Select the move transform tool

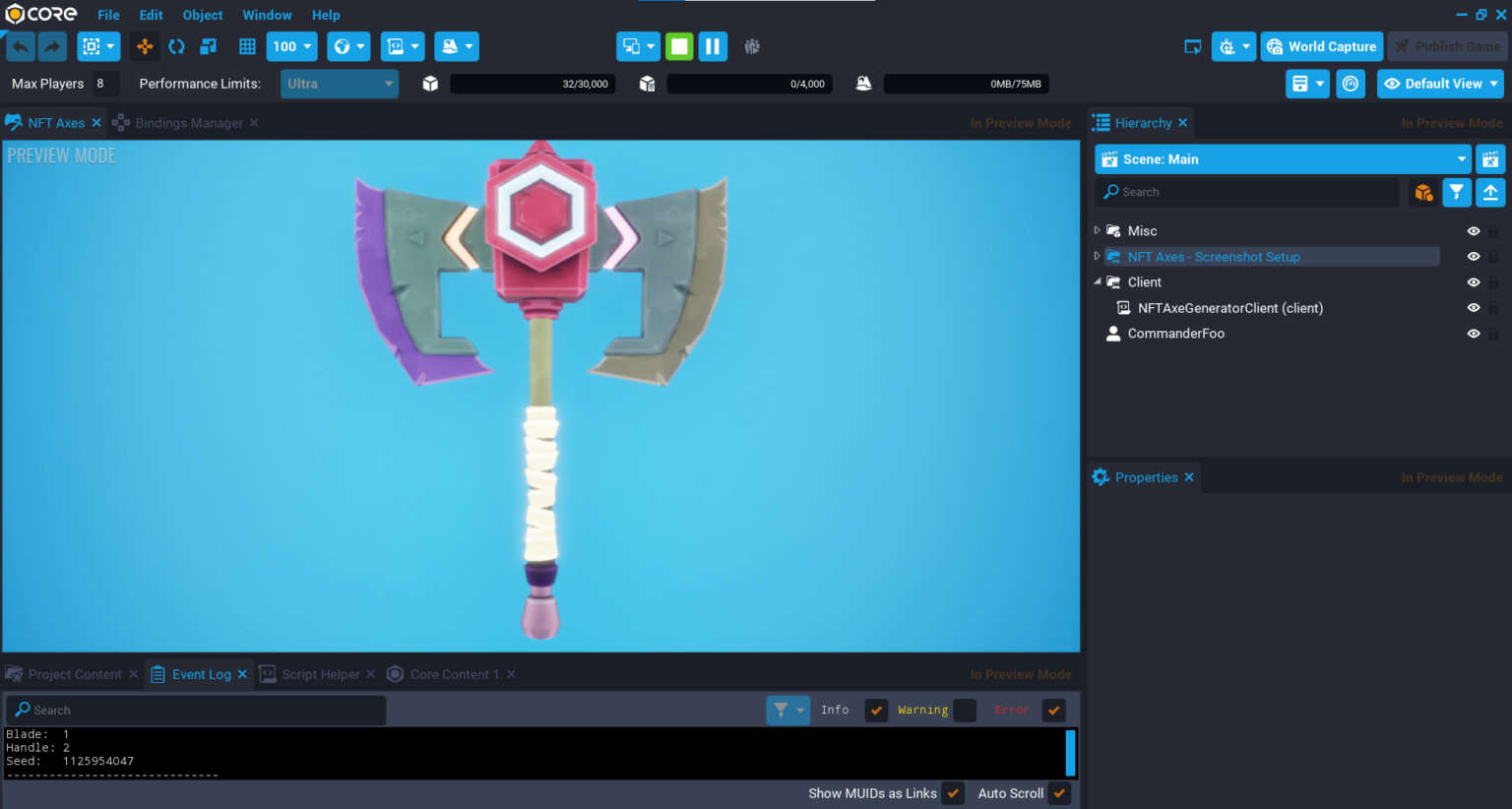145,46
